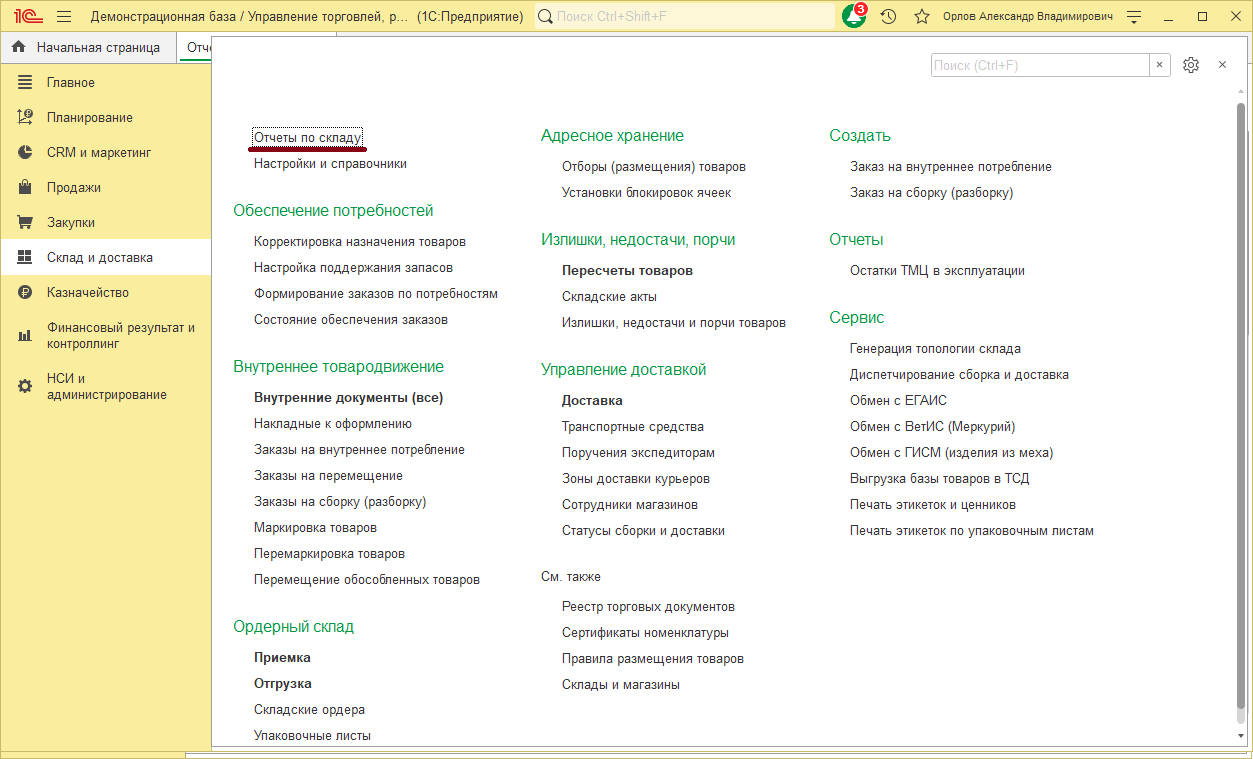Open Отчеты по складу link
The width and height of the screenshot is (1253, 759).
(308, 137)
